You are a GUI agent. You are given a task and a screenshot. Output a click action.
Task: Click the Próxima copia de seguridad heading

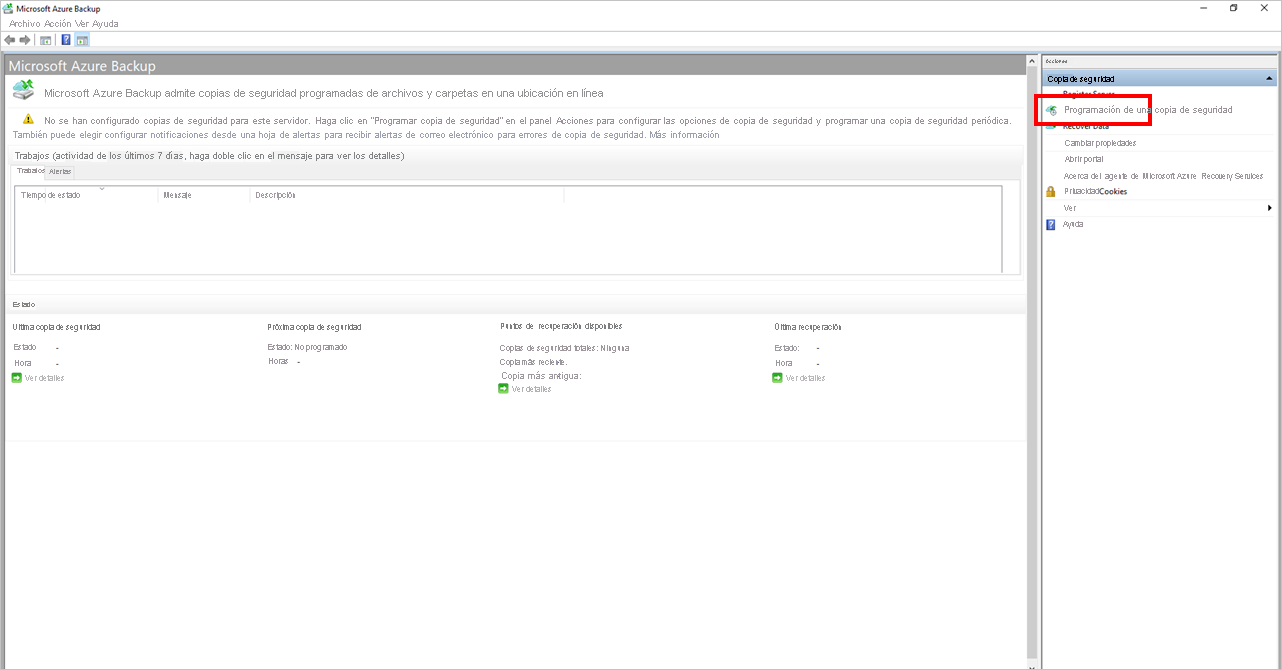click(x=314, y=327)
